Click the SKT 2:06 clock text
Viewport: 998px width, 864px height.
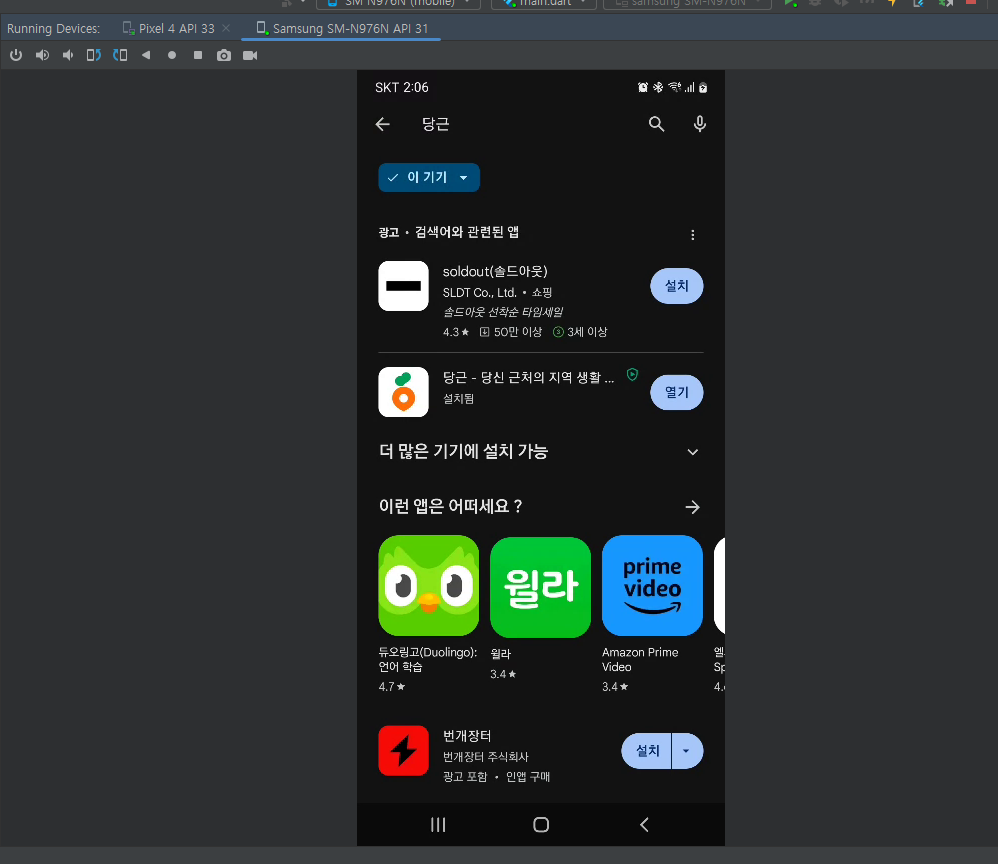(x=402, y=88)
